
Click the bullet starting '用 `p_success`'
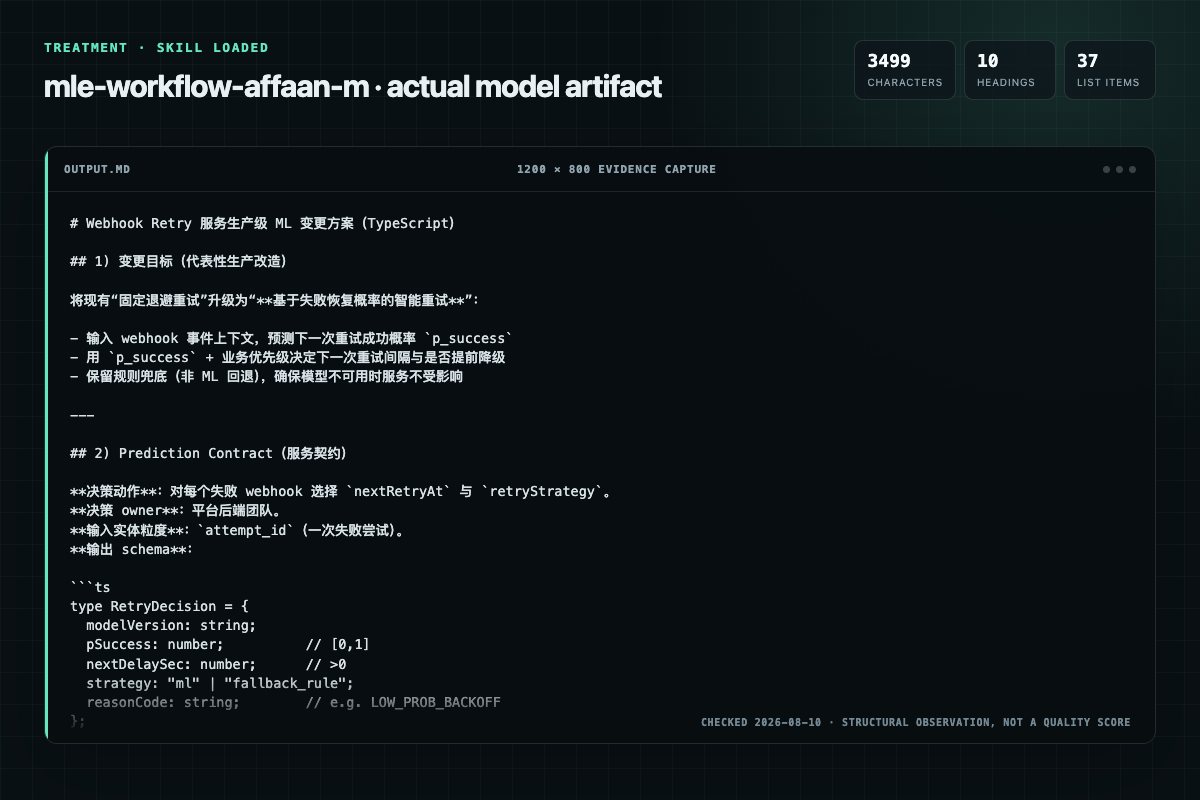click(x=288, y=358)
